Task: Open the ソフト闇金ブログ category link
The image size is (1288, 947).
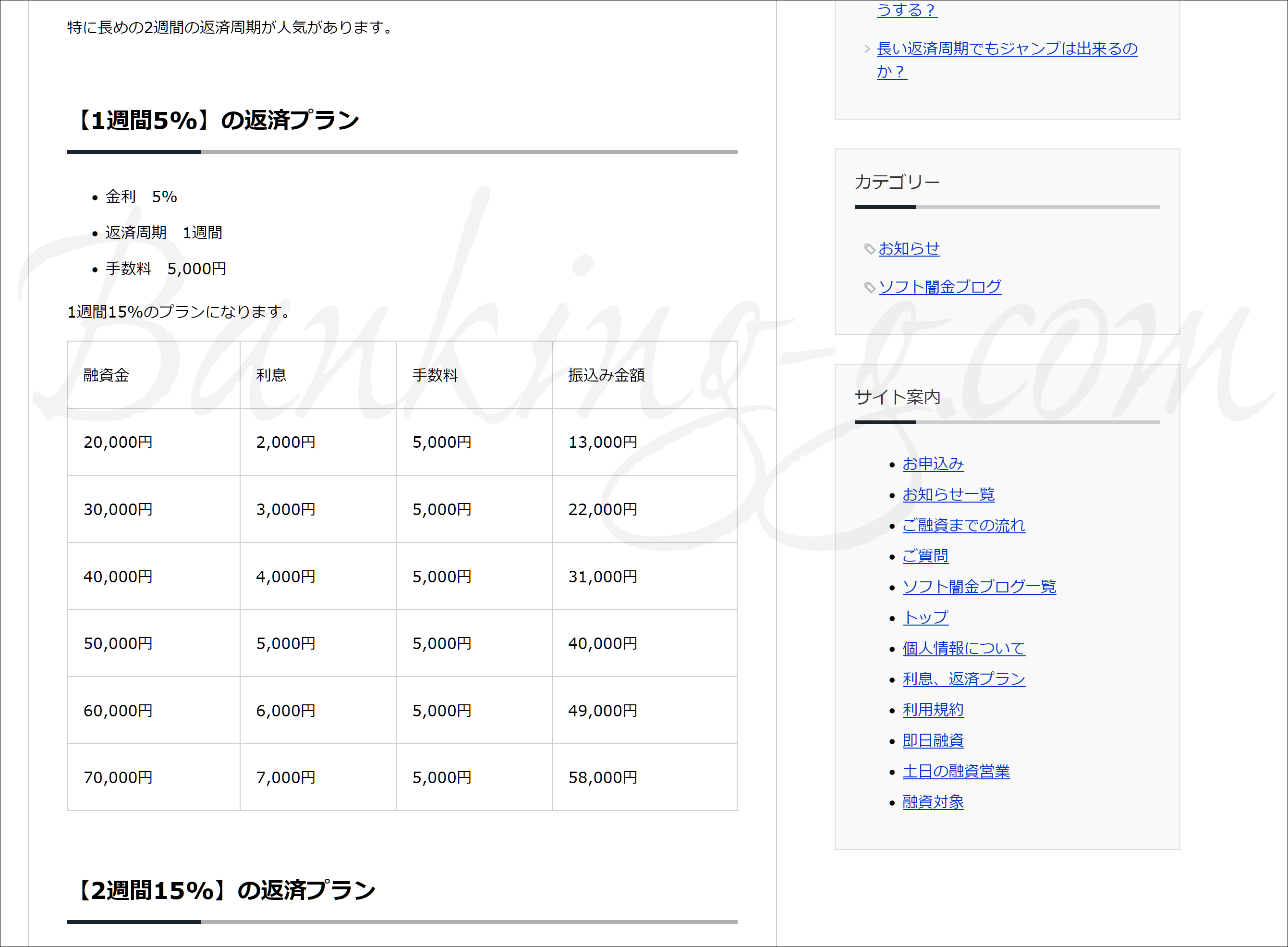Action: pyautogui.click(x=940, y=287)
